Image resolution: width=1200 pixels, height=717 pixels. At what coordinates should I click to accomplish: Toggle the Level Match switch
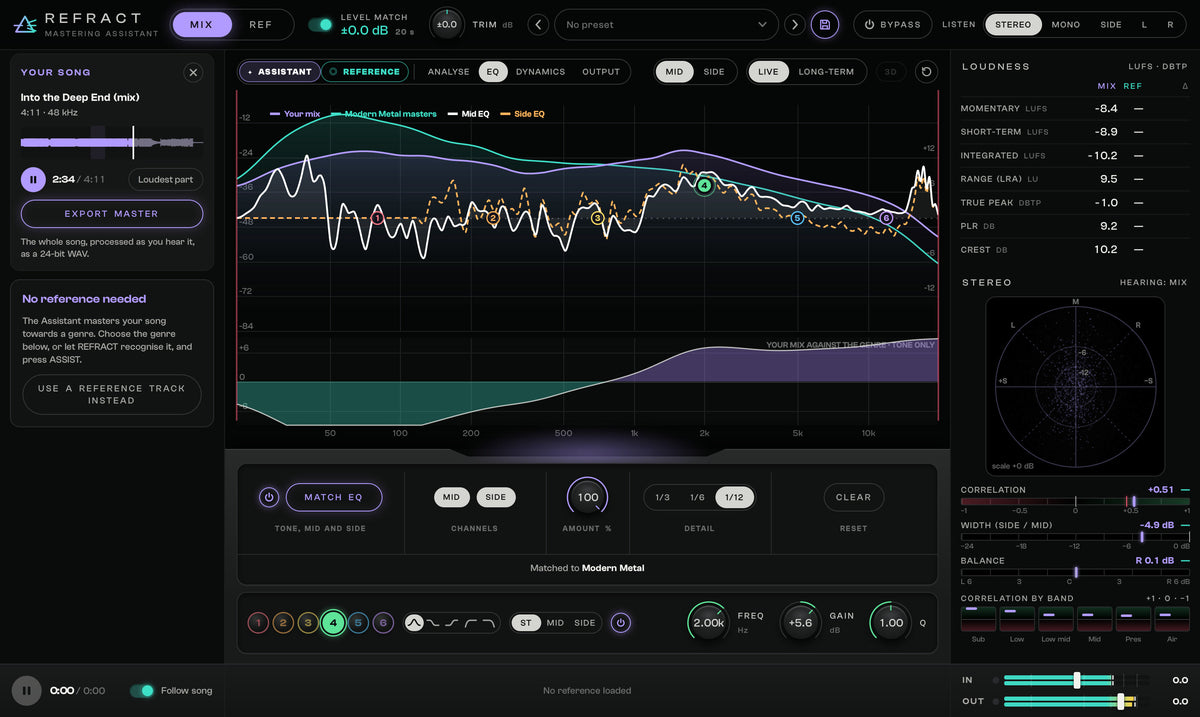pos(320,24)
